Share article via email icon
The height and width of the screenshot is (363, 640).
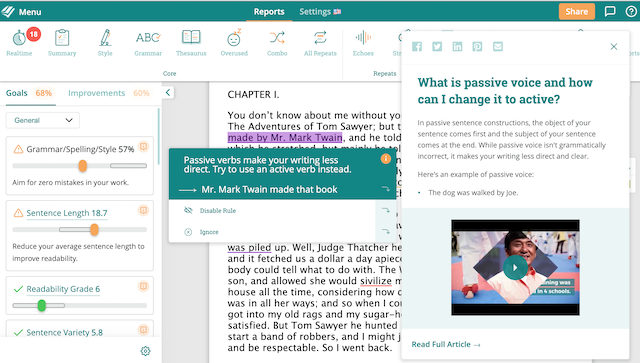tap(498, 47)
